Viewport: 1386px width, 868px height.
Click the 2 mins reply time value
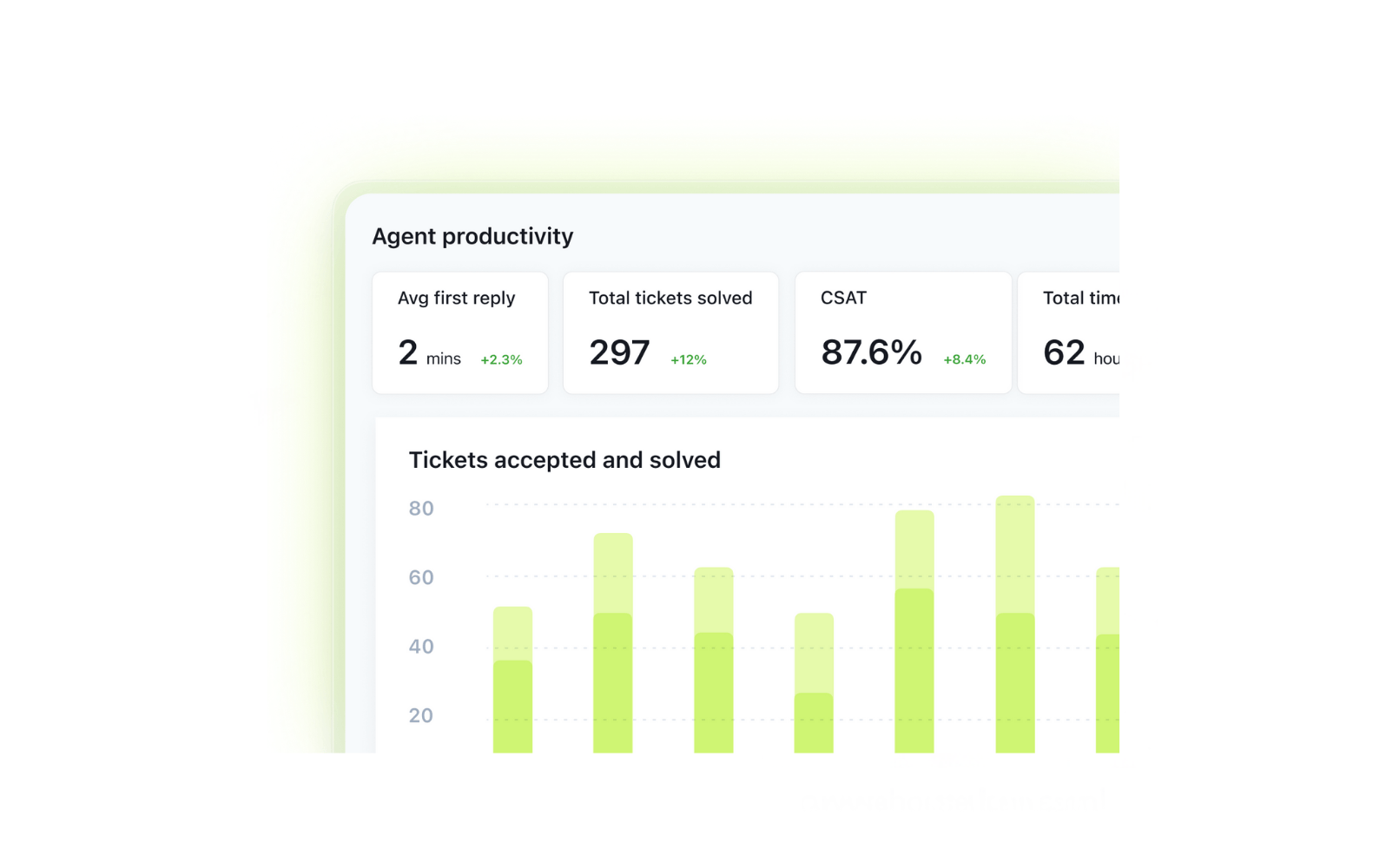tap(406, 352)
